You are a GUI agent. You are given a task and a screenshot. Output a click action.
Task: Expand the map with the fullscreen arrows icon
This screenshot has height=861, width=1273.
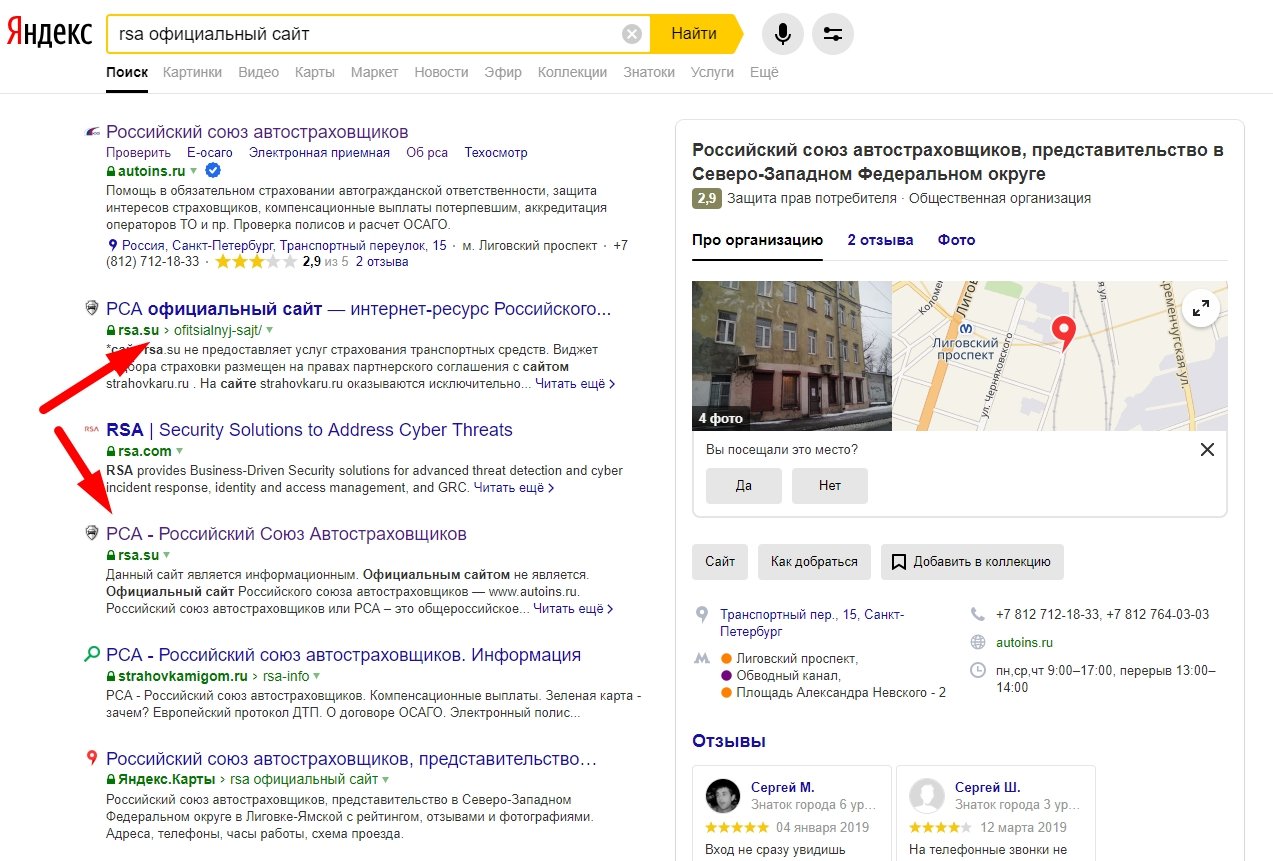(1201, 308)
